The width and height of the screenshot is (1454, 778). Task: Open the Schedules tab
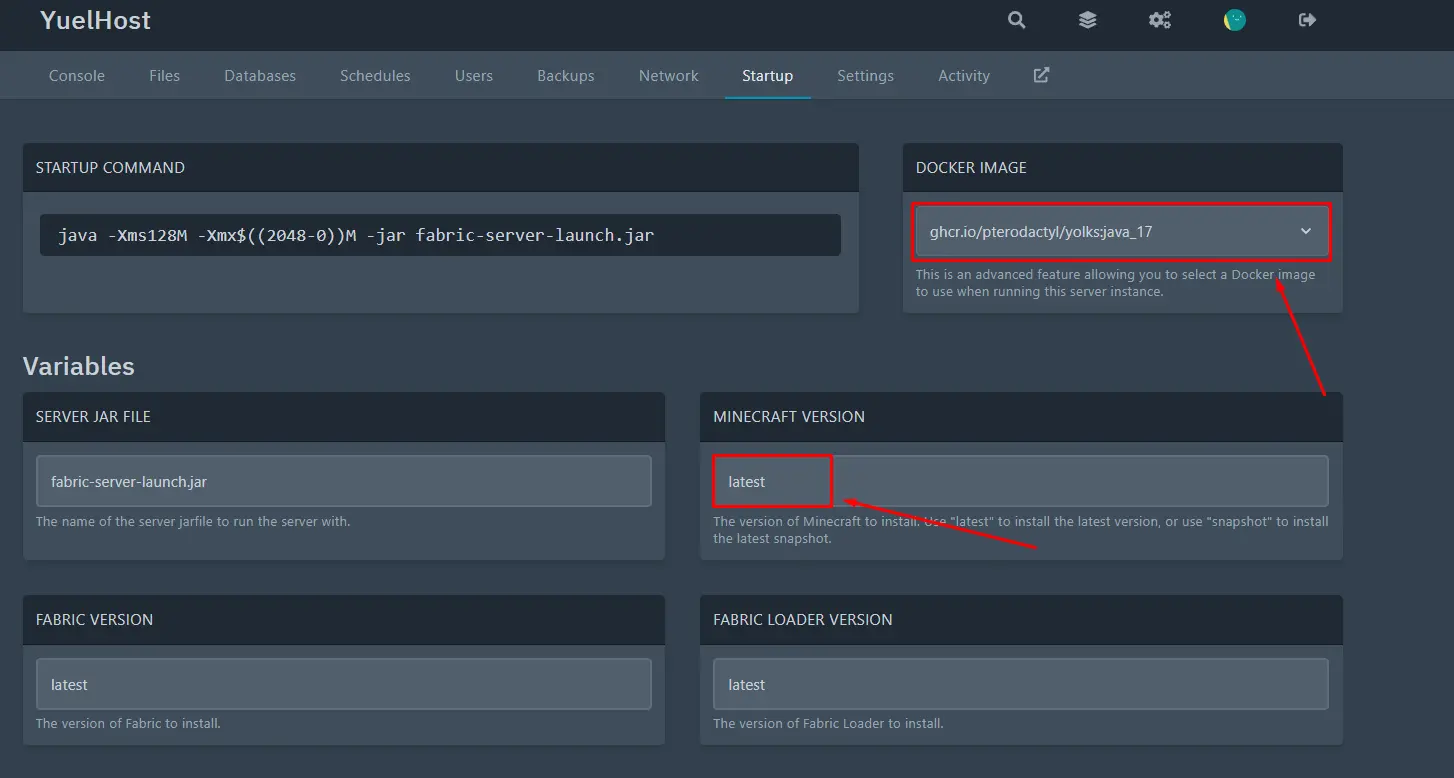(x=375, y=76)
